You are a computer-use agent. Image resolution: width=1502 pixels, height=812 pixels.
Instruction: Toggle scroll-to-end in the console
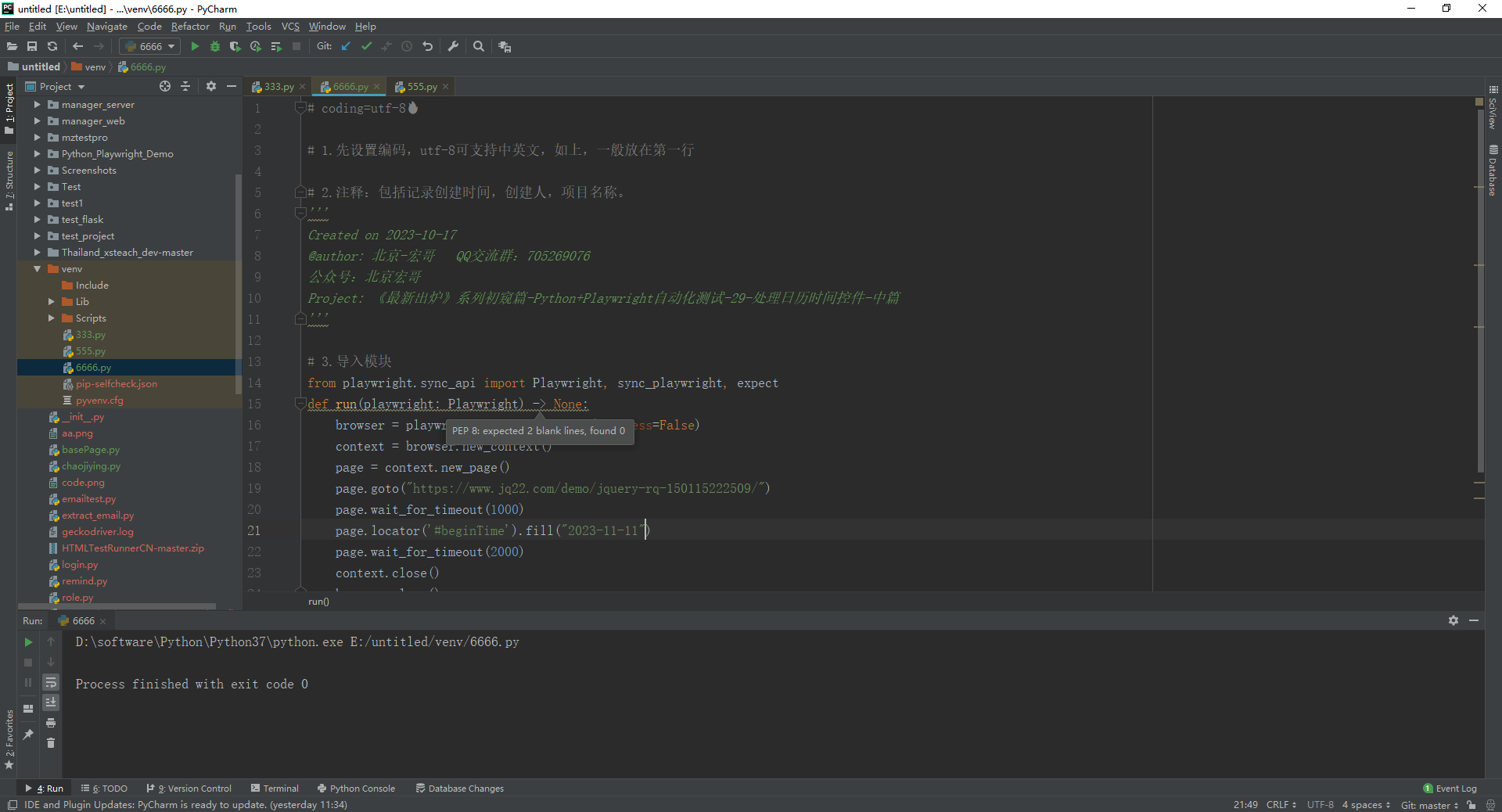point(51,702)
